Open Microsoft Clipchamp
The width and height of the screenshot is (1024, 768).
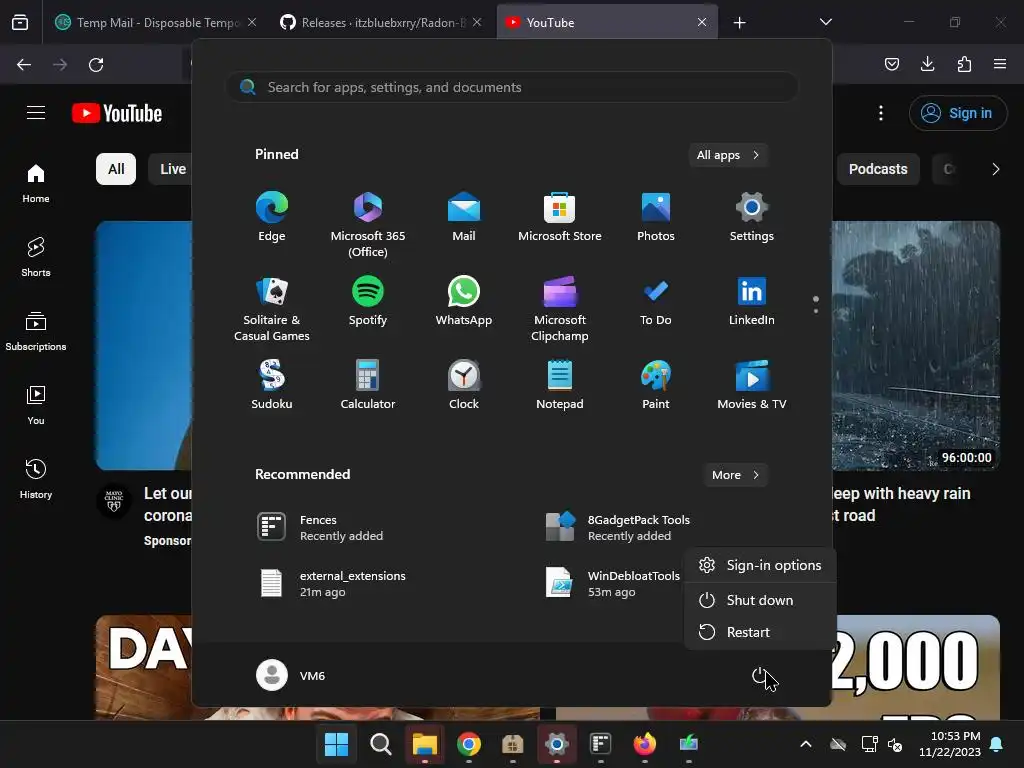560,308
